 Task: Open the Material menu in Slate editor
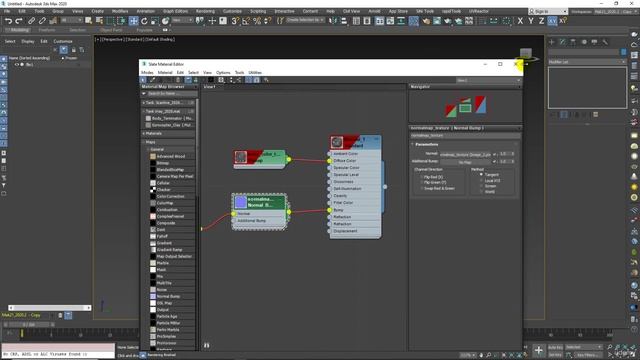pyautogui.click(x=165, y=73)
